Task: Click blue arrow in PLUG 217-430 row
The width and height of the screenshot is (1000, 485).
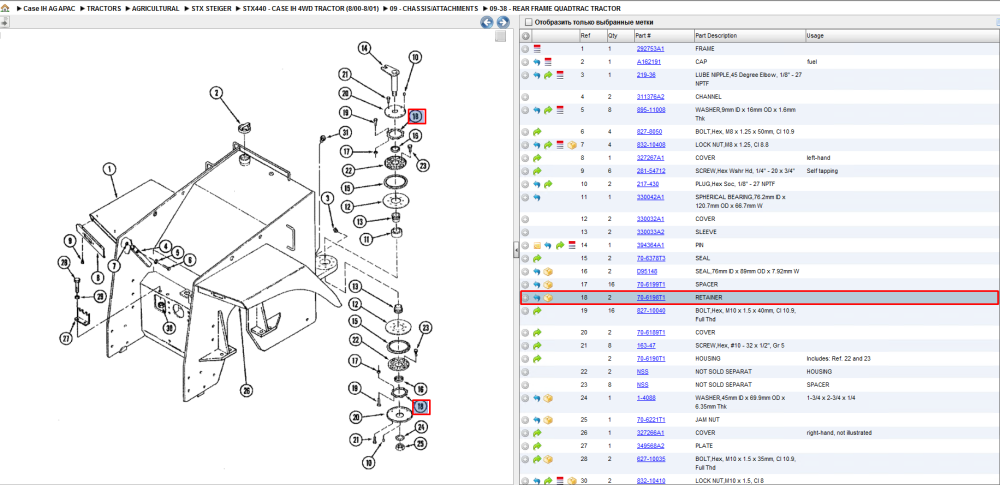Action: pyautogui.click(x=537, y=184)
